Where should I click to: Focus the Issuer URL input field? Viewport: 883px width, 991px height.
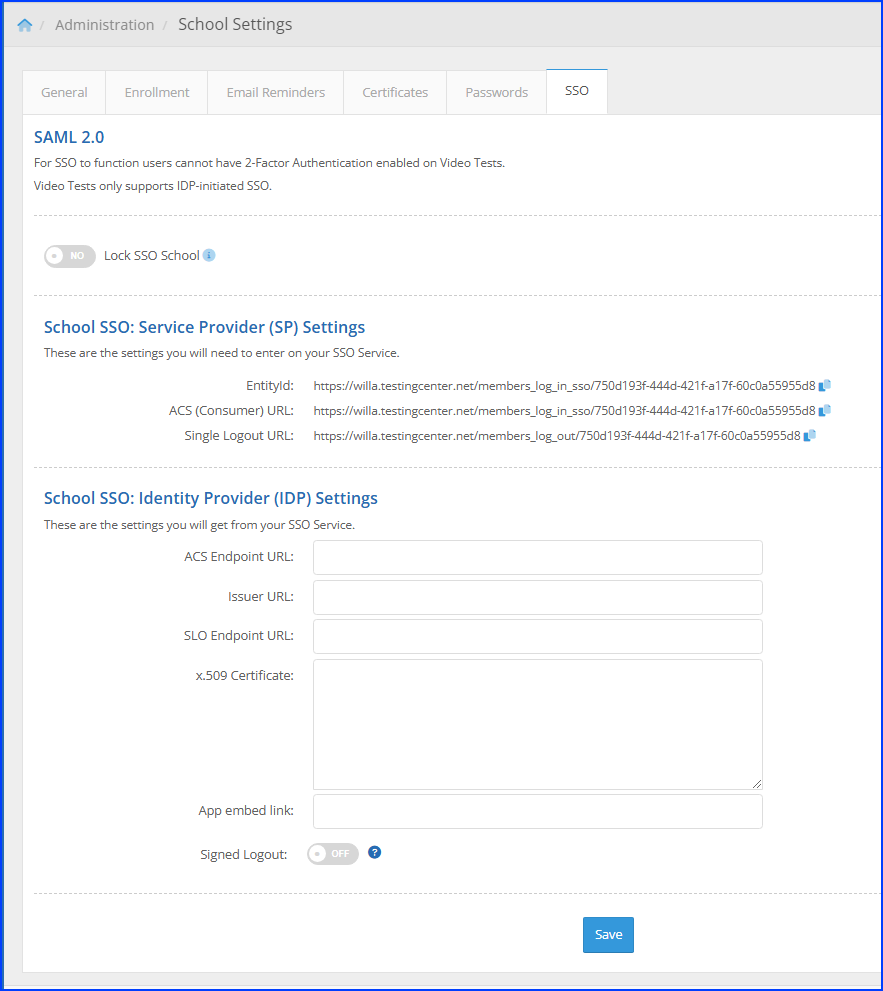pyautogui.click(x=537, y=597)
